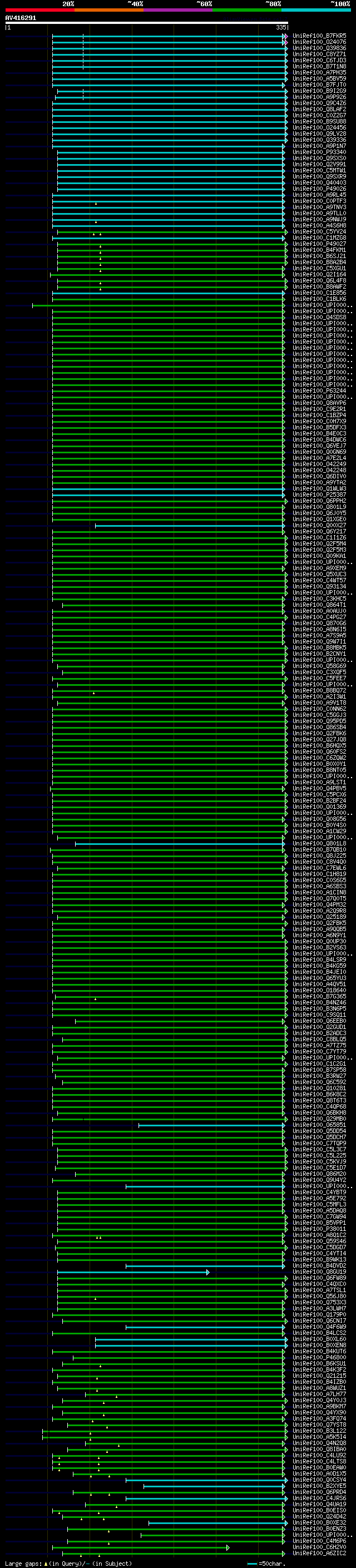Click label UniRef100_A5BV59
Screen dimensions: 356x1568
tap(319, 78)
